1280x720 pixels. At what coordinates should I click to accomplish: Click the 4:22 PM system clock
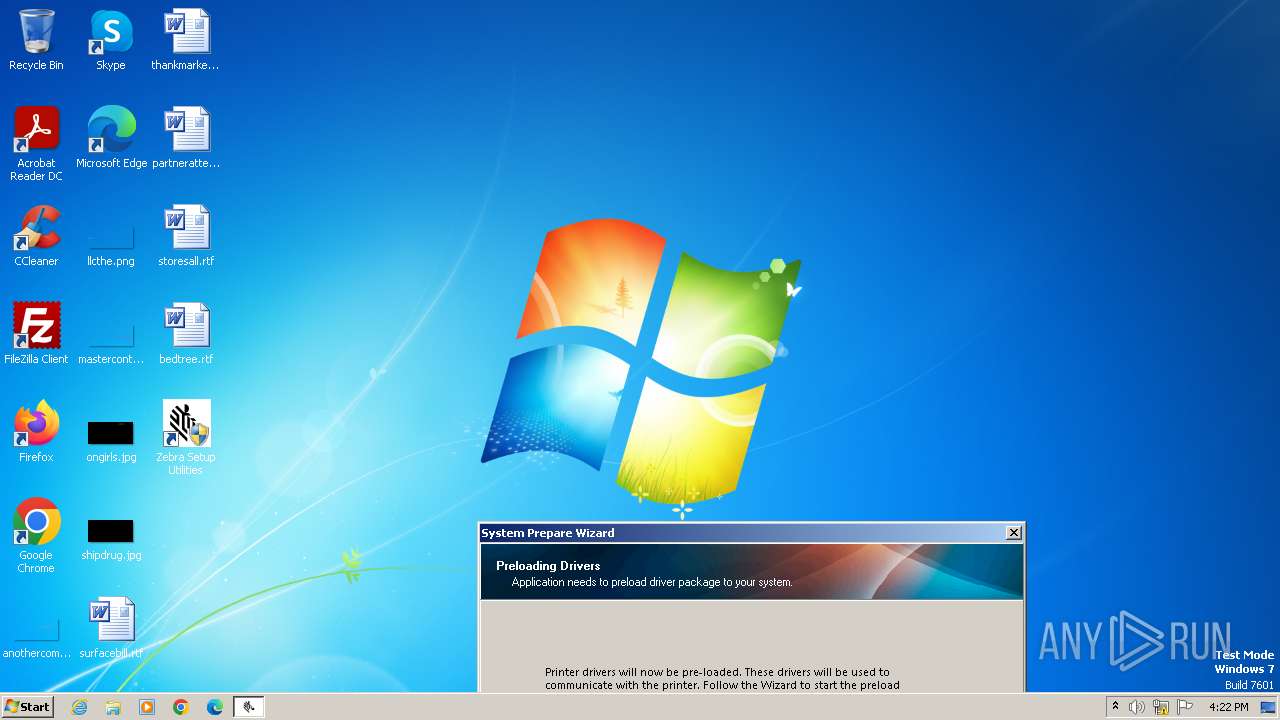[x=1228, y=707]
